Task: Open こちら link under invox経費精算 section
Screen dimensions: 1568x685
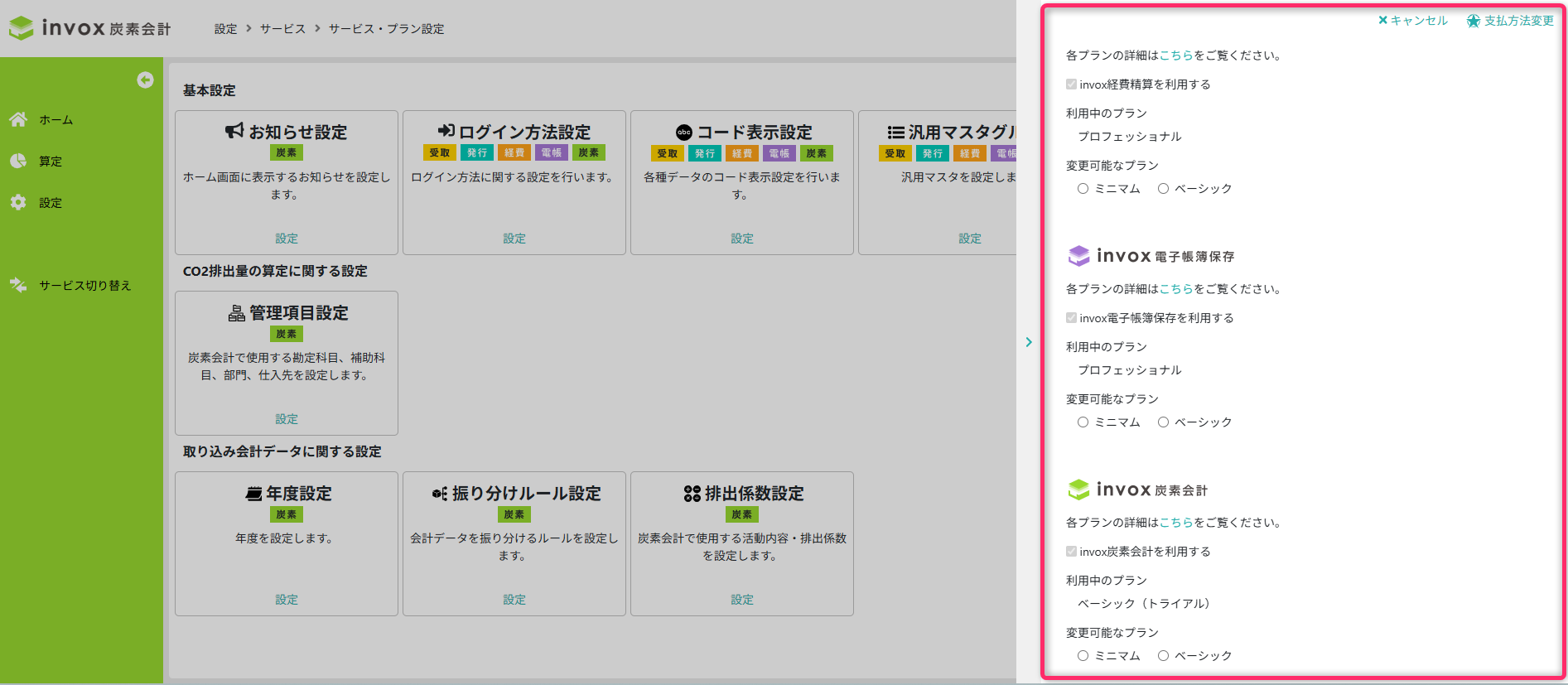Action: click(x=1176, y=55)
